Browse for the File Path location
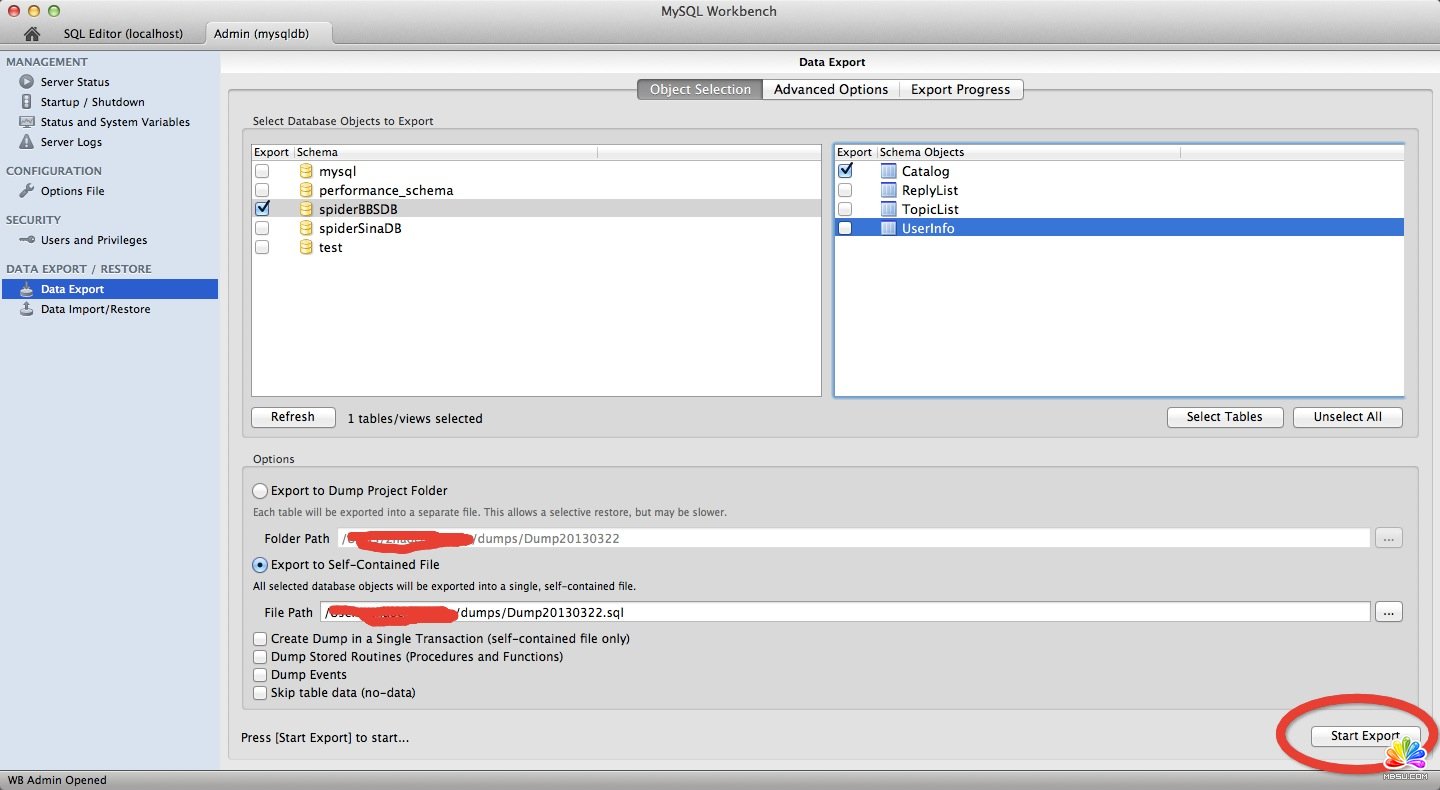This screenshot has height=790, width=1440. (x=1389, y=612)
